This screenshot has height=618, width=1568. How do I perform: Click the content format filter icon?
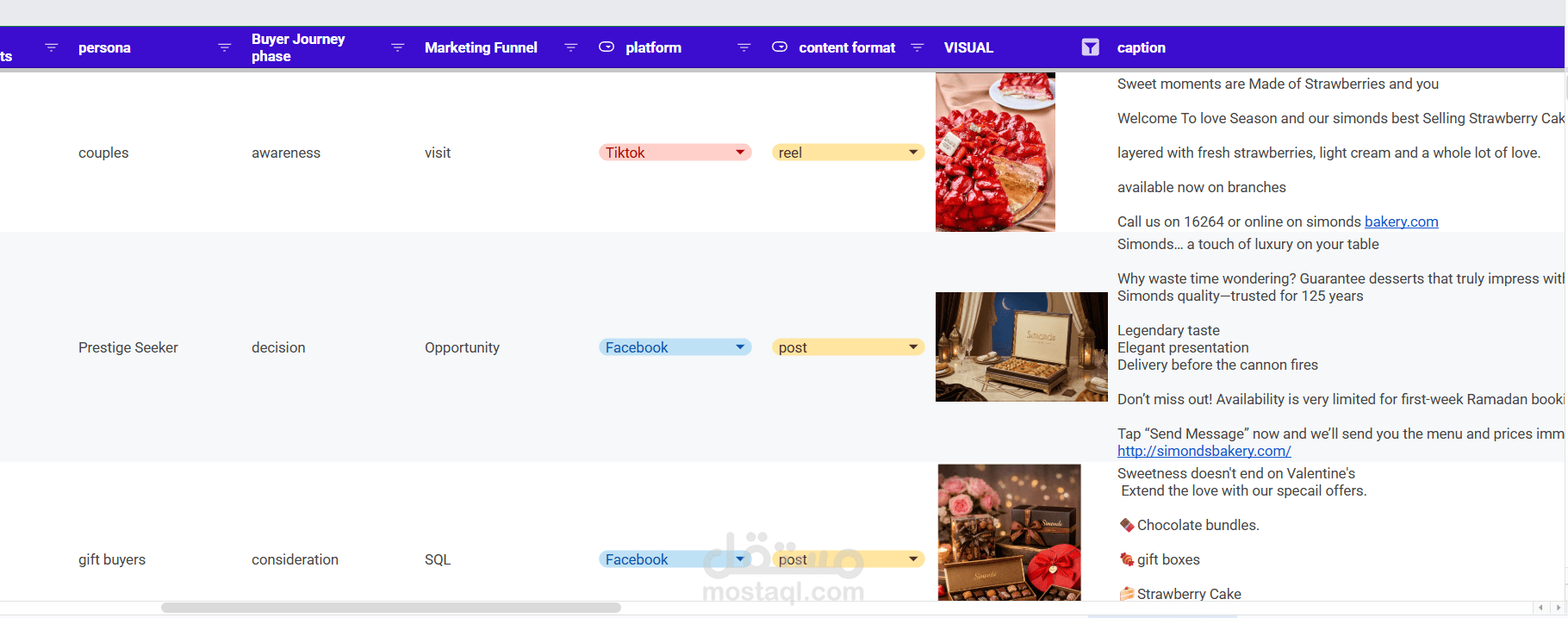(918, 47)
